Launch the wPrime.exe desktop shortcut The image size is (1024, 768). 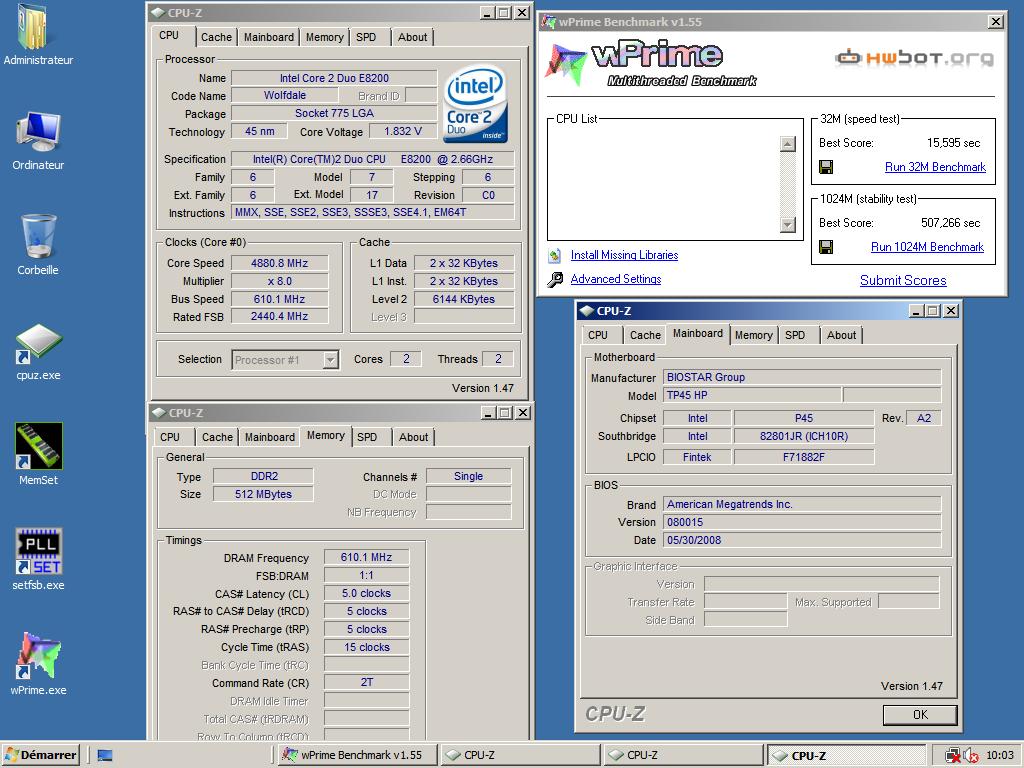point(38,663)
